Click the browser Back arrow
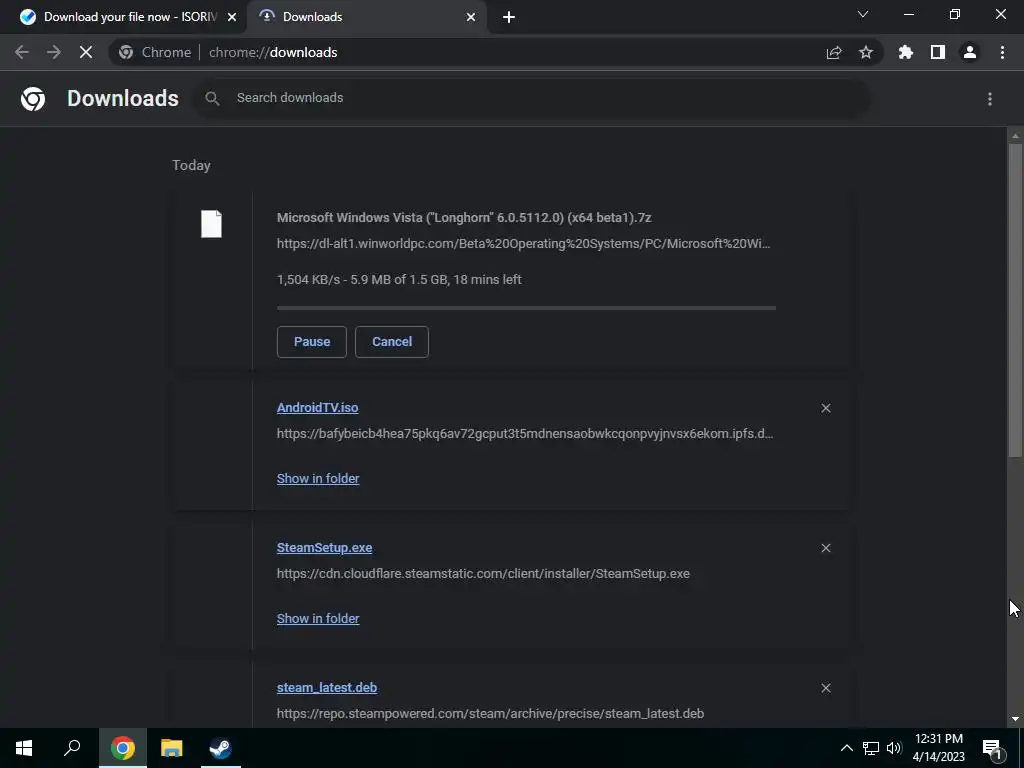The height and width of the screenshot is (768, 1024). (22, 52)
